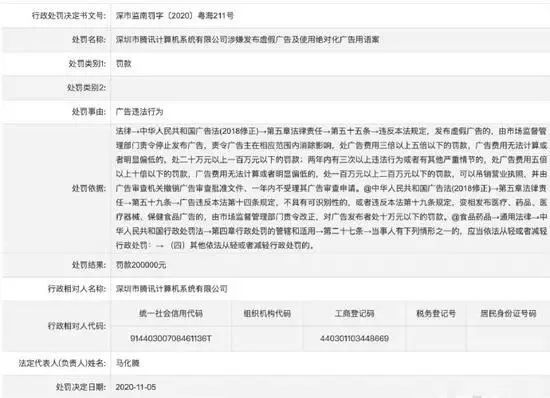Select the decision date 2020-11-05
The height and width of the screenshot is (398, 550).
(x=136, y=387)
